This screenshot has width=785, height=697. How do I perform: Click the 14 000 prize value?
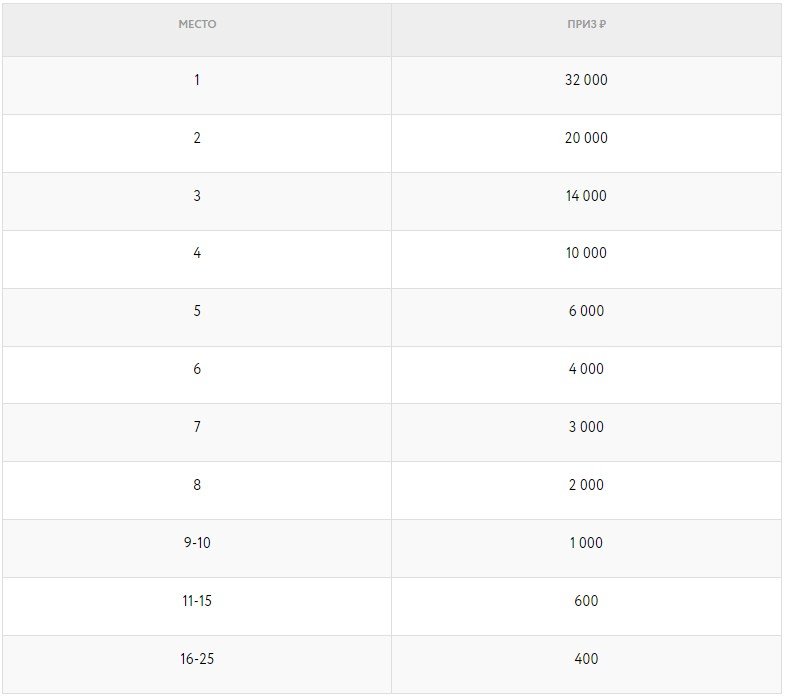[586, 196]
